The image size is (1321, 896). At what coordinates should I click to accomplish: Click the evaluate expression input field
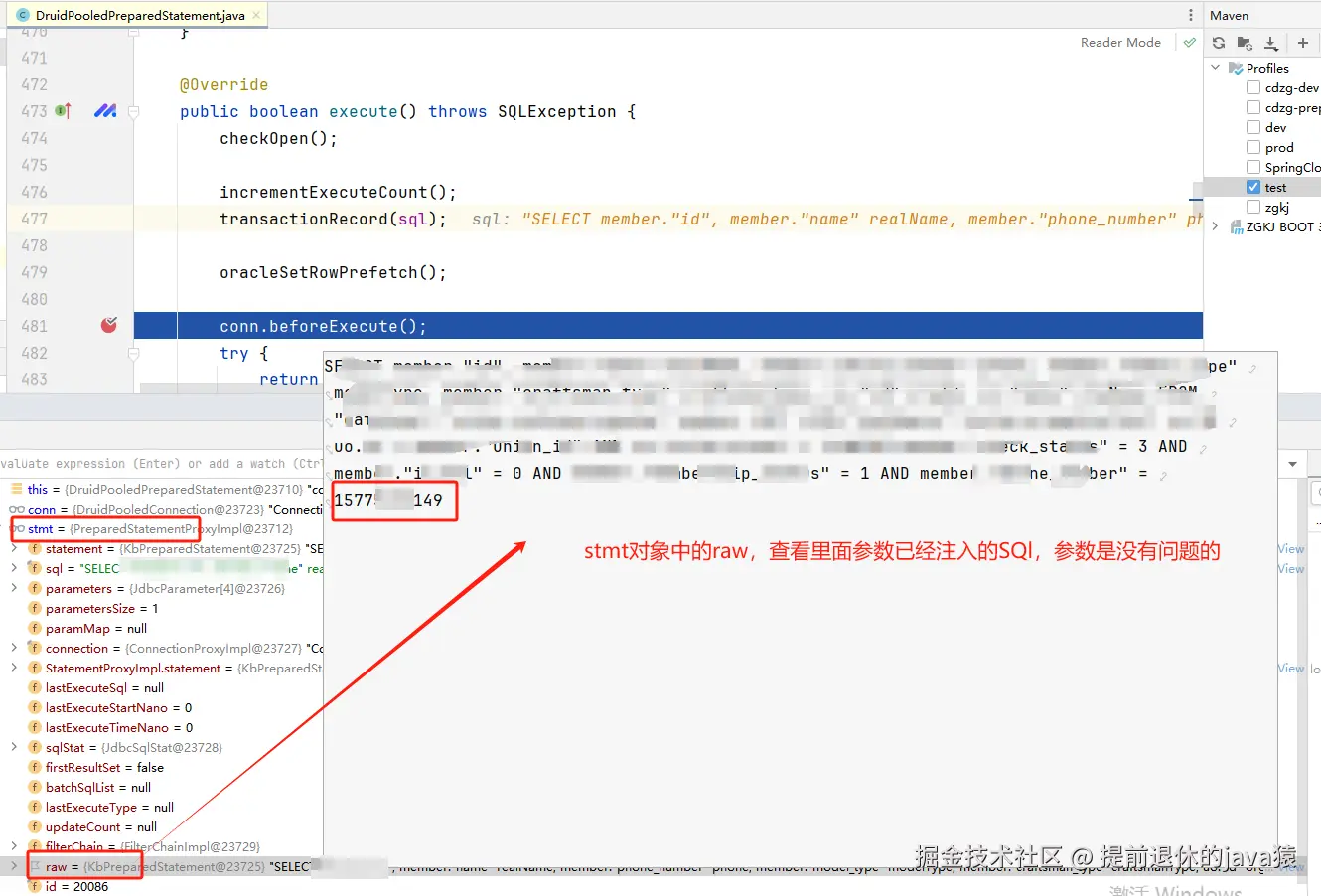pos(162,464)
